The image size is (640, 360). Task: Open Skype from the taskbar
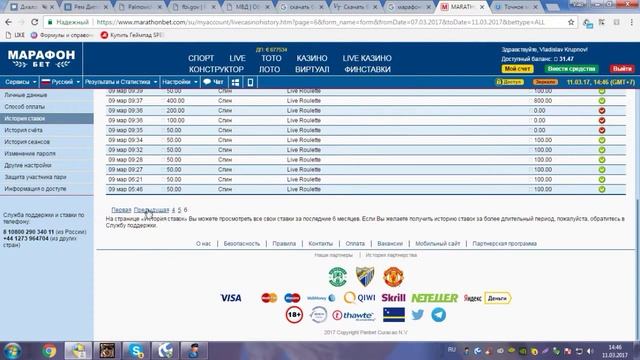tap(136, 351)
